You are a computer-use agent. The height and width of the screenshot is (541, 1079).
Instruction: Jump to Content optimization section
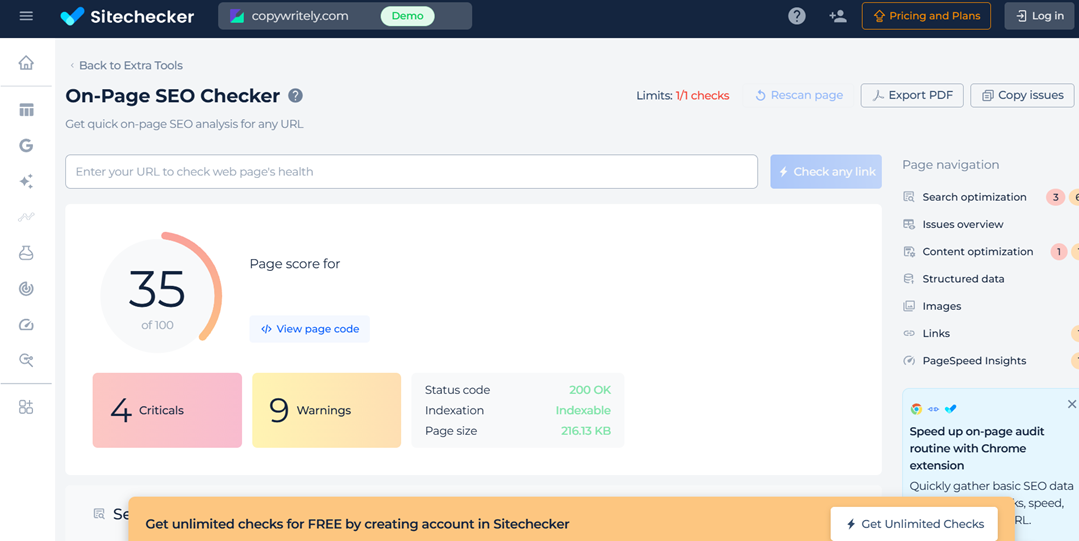[x=977, y=252]
